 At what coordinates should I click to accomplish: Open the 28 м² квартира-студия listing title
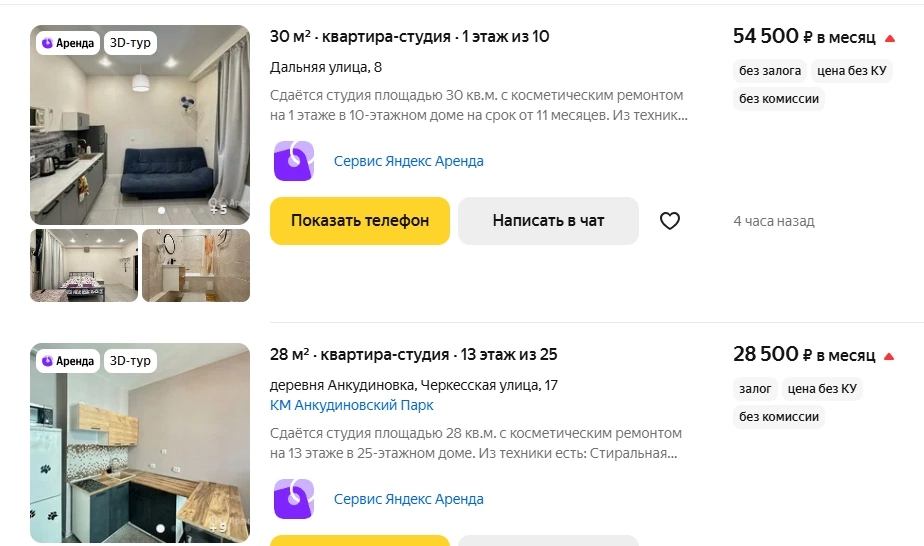point(413,355)
